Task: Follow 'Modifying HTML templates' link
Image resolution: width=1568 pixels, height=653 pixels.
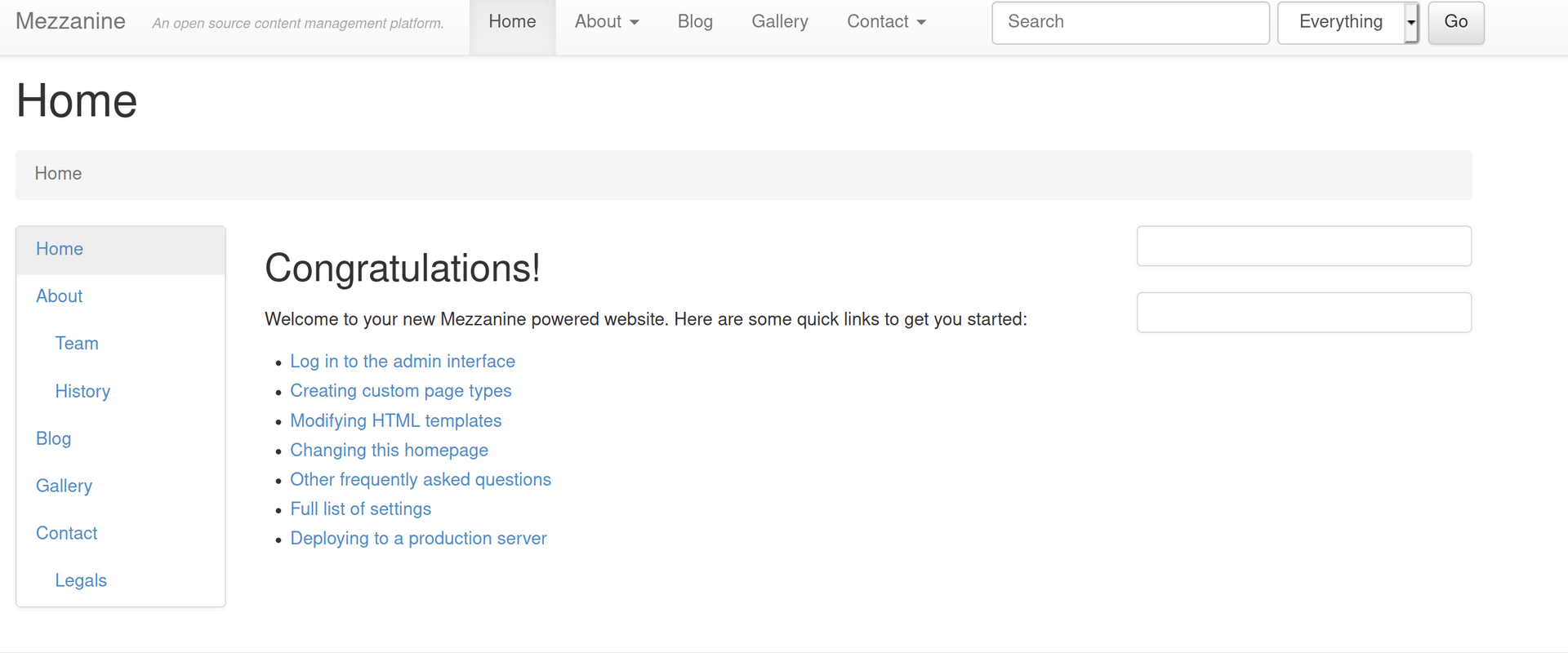Action: (x=396, y=420)
